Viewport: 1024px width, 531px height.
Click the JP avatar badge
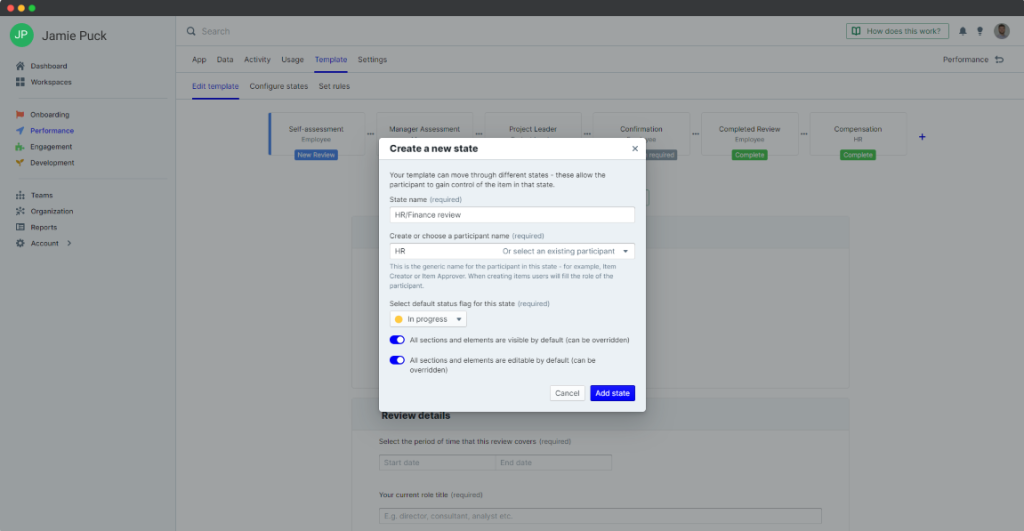coord(22,35)
